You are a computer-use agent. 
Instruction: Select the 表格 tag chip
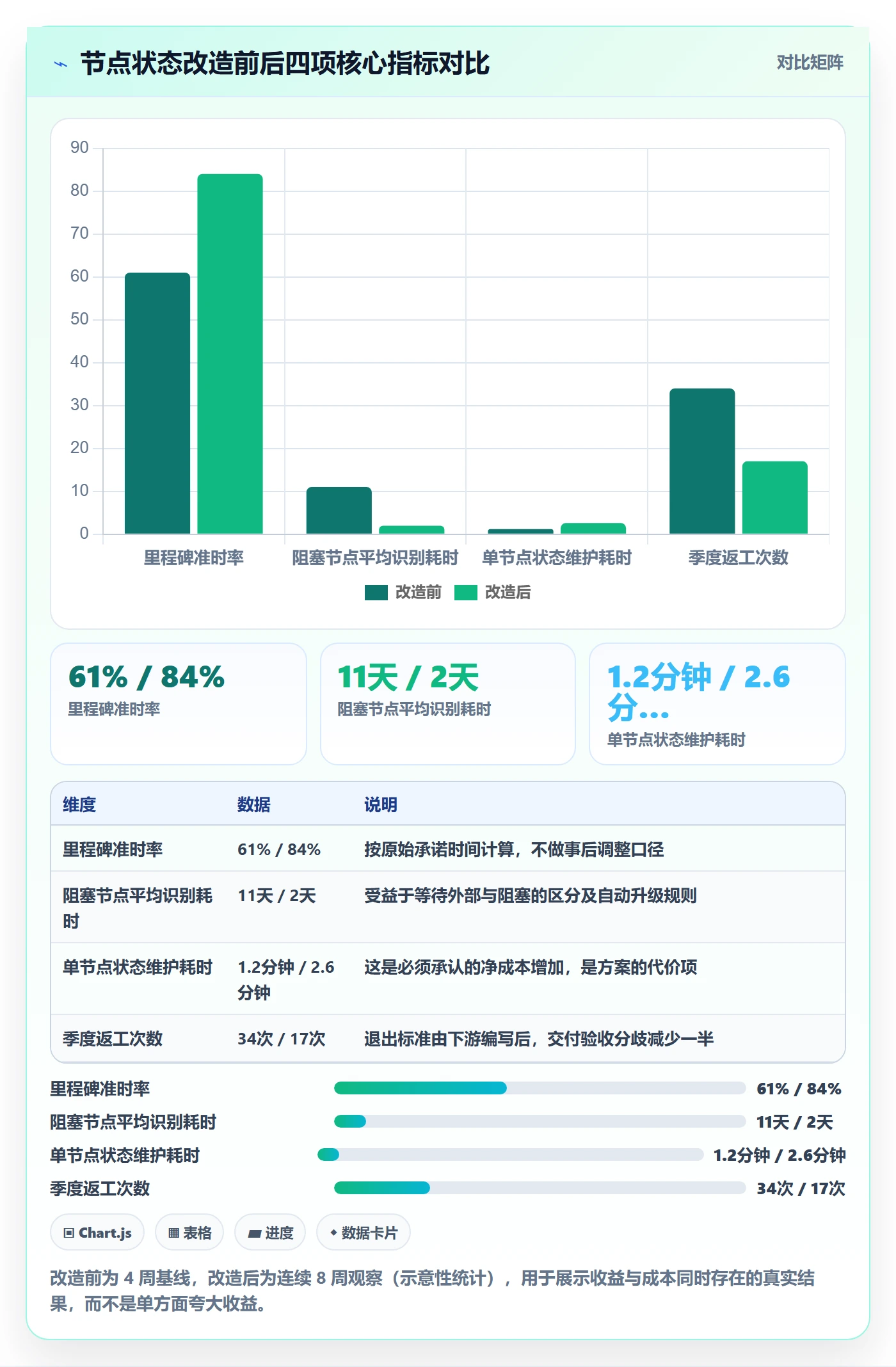pos(189,1233)
